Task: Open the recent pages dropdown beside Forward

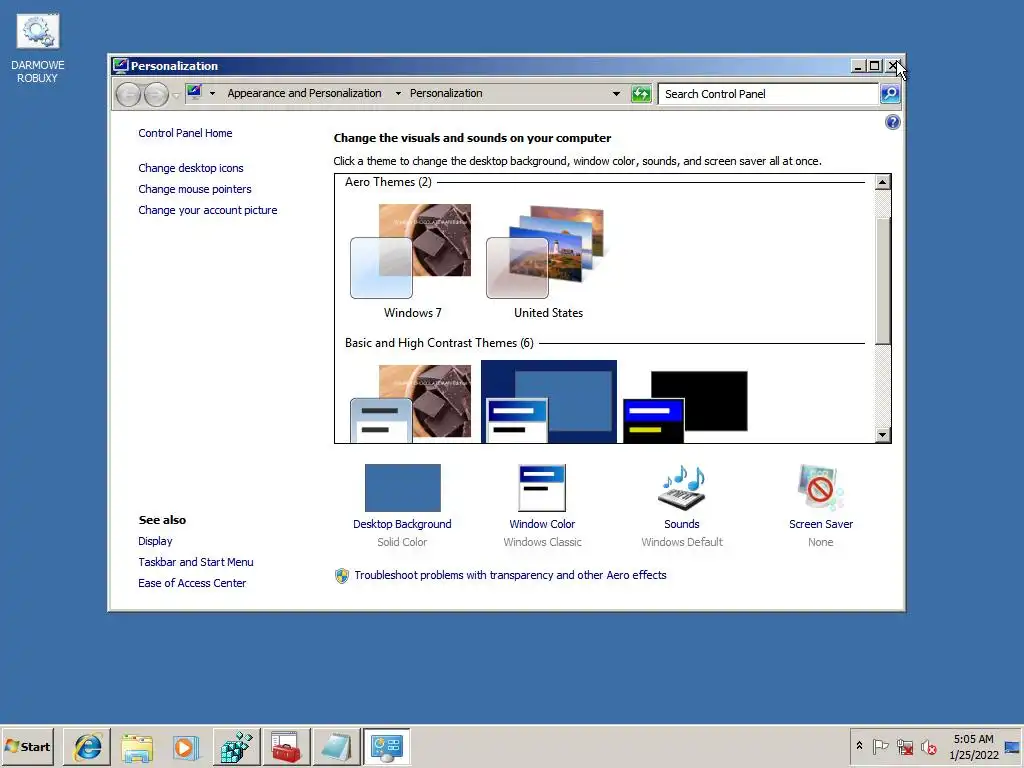Action: [x=176, y=95]
